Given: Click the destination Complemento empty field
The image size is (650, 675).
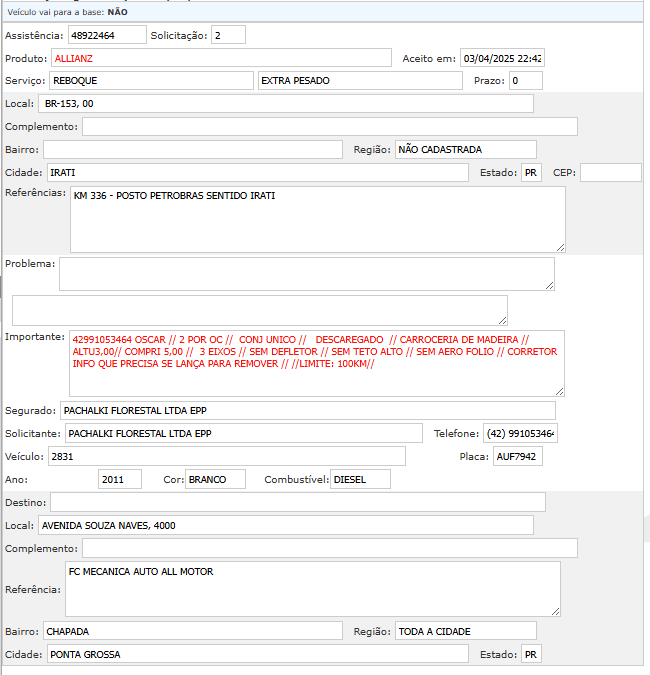Looking at the screenshot, I should [330, 548].
